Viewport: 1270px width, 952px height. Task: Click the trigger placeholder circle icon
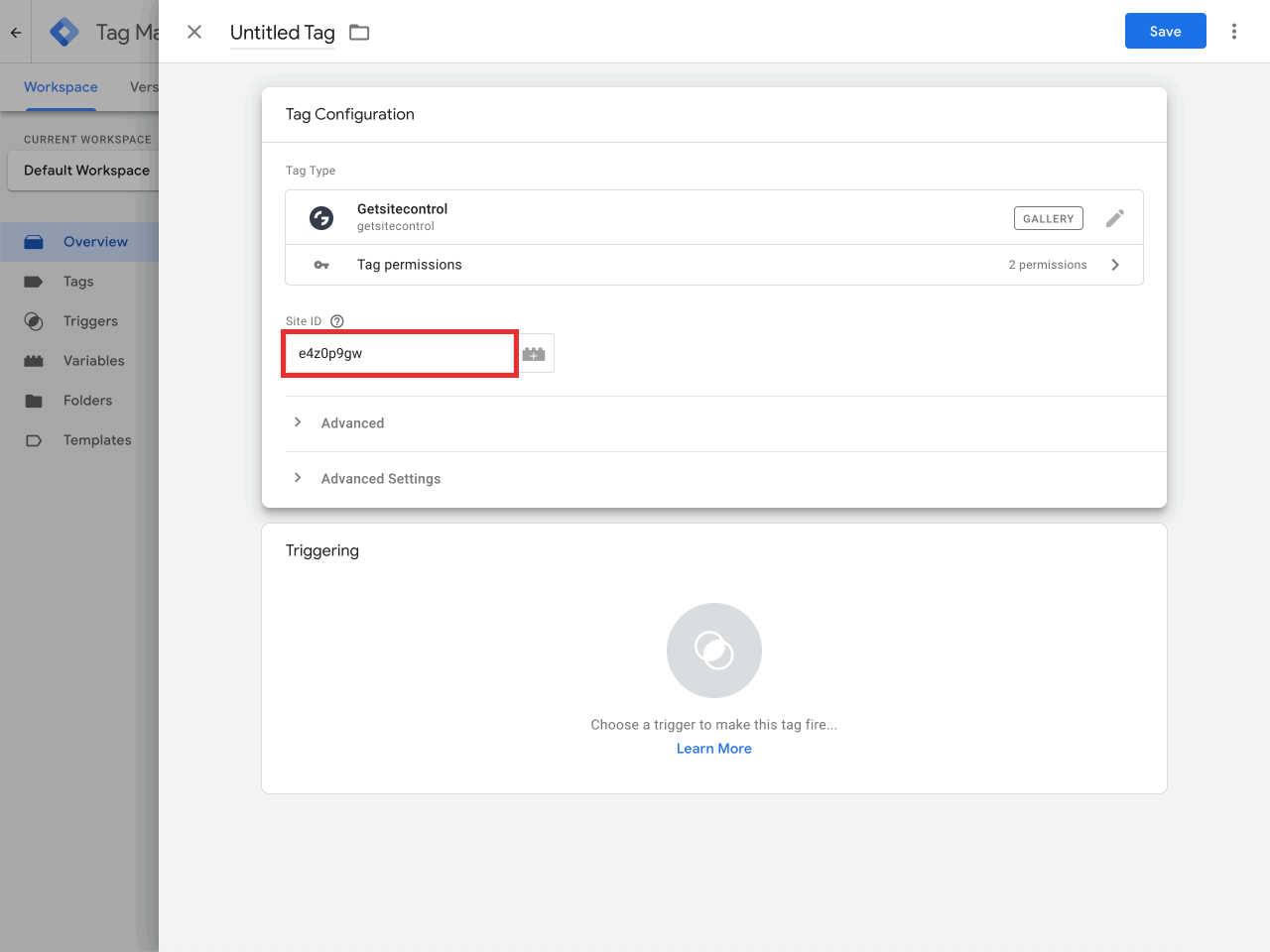coord(713,651)
